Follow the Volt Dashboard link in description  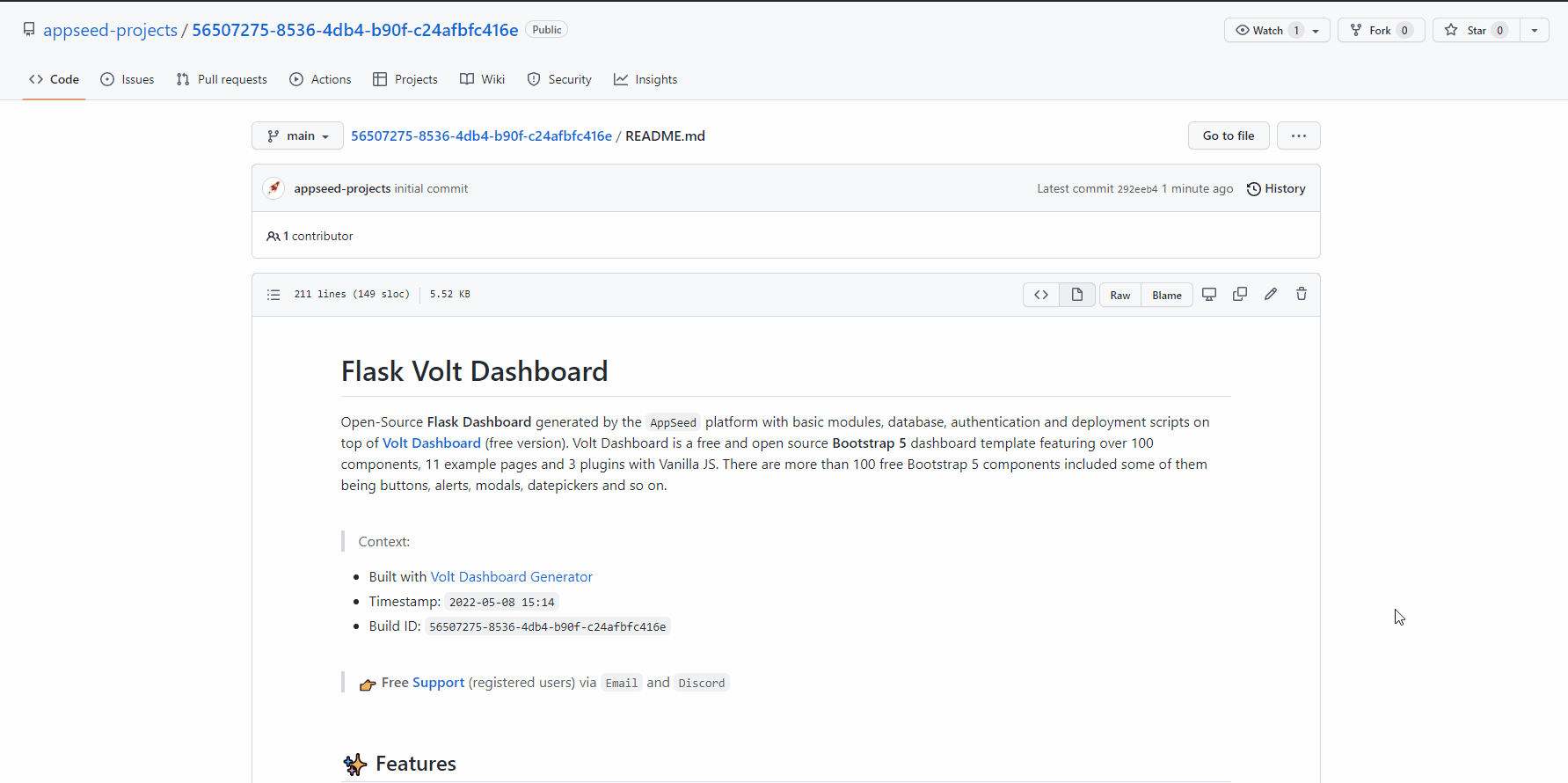pyautogui.click(x=432, y=443)
